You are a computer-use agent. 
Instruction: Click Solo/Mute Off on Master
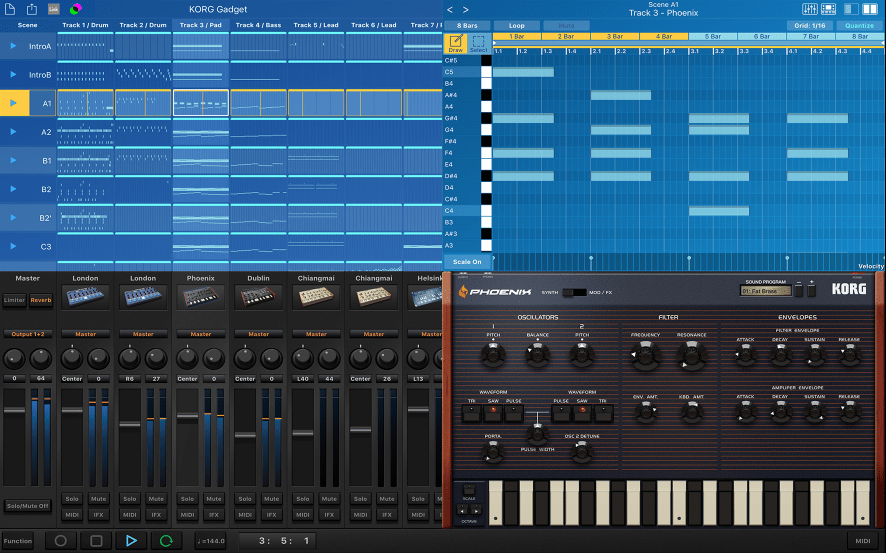(x=28, y=506)
